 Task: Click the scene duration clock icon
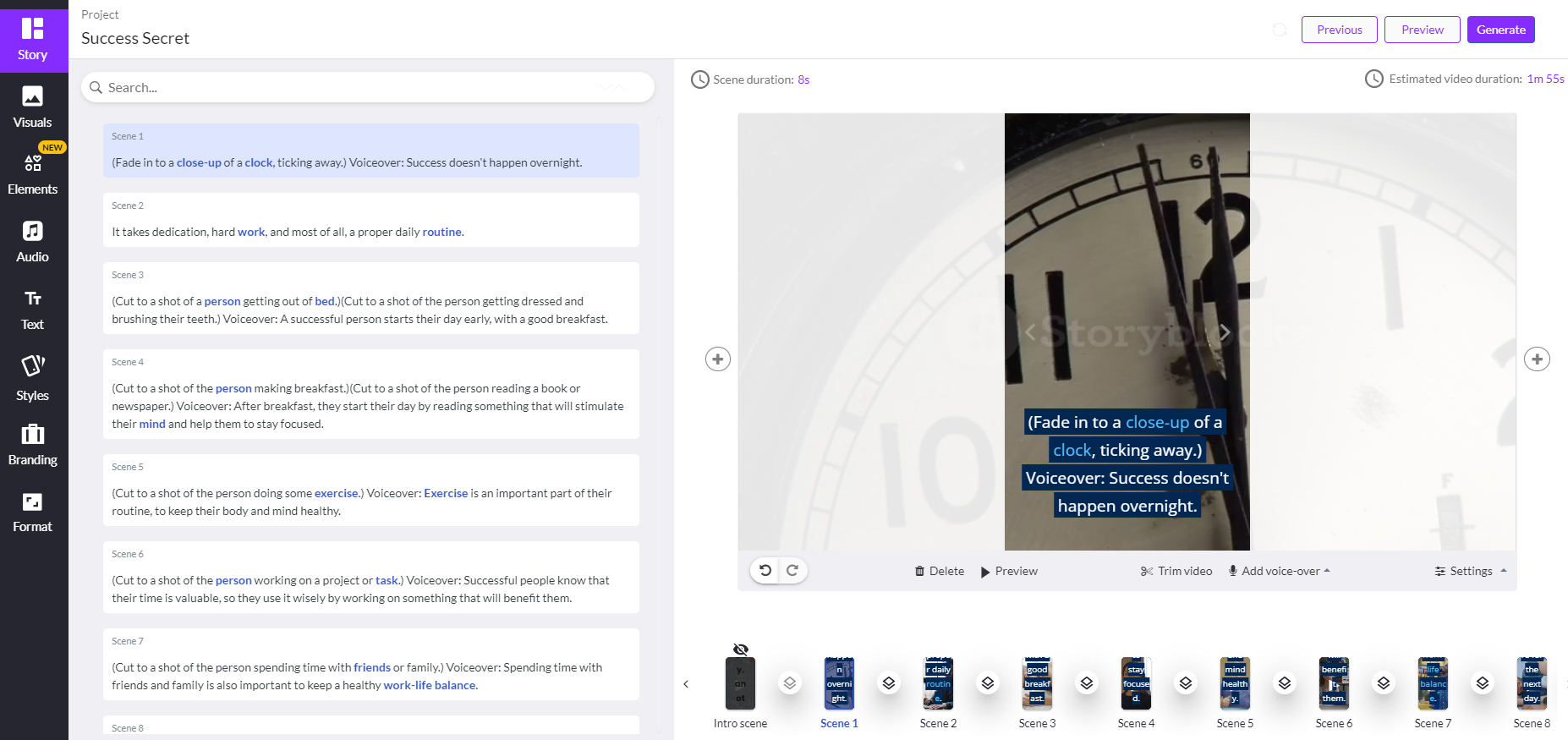pyautogui.click(x=700, y=79)
